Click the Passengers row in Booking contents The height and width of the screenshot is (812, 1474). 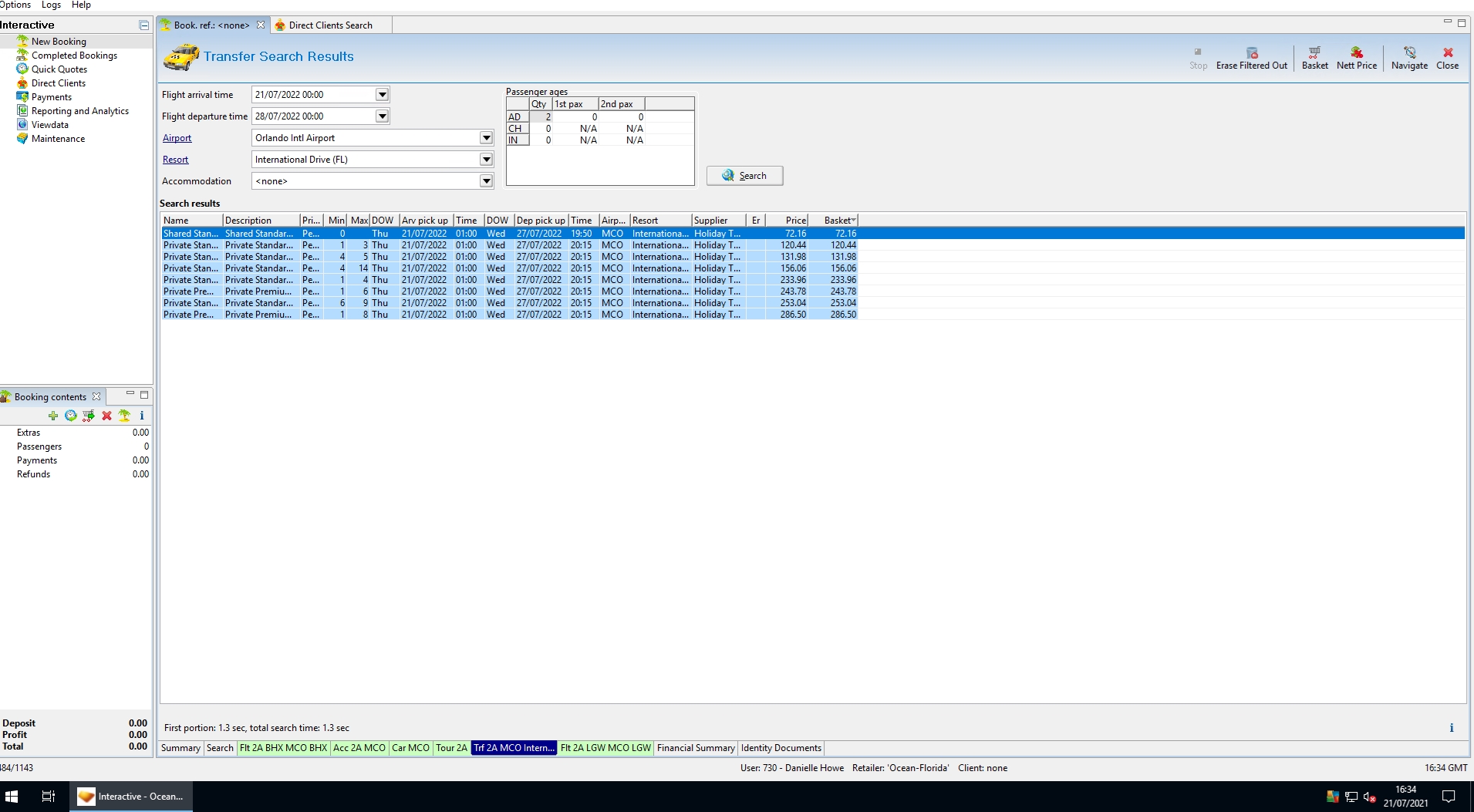76,446
